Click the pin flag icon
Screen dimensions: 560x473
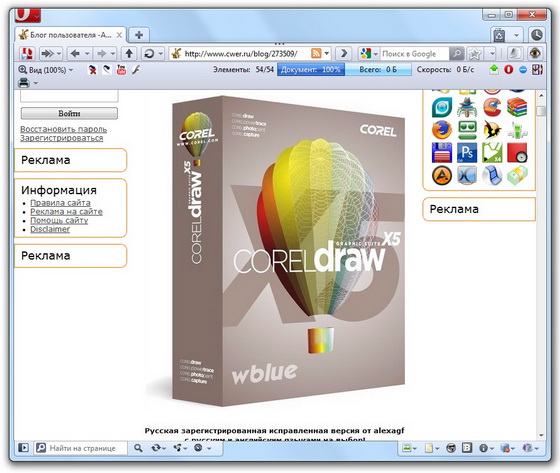click(106, 70)
